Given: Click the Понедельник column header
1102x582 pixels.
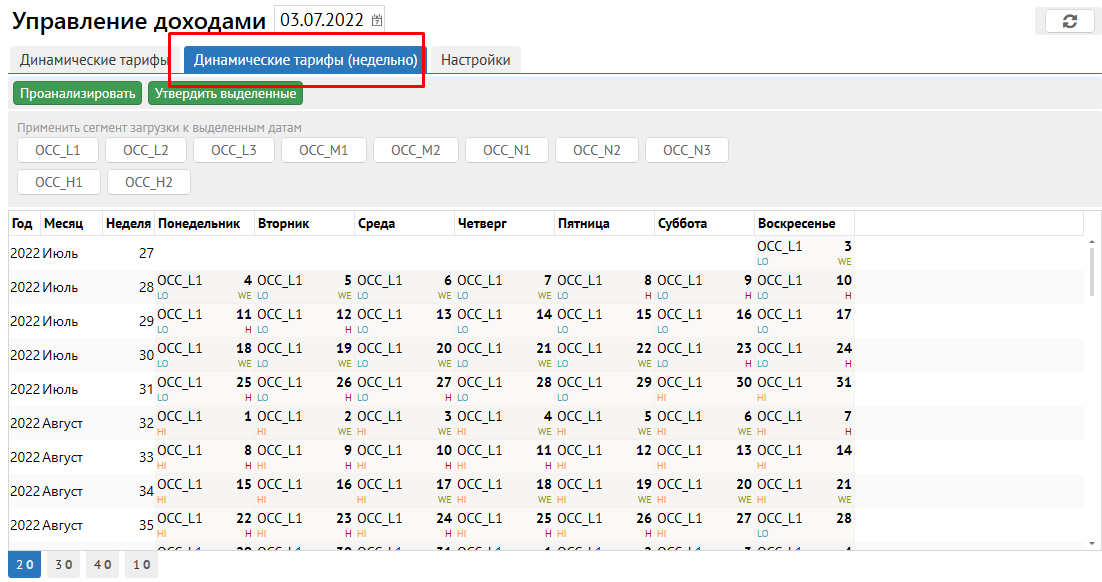Looking at the screenshot, I should tap(199, 223).
